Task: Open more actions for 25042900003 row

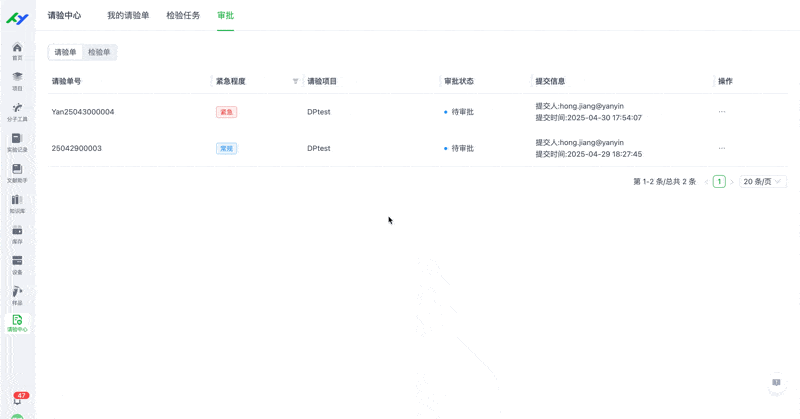Action: pyautogui.click(x=722, y=149)
